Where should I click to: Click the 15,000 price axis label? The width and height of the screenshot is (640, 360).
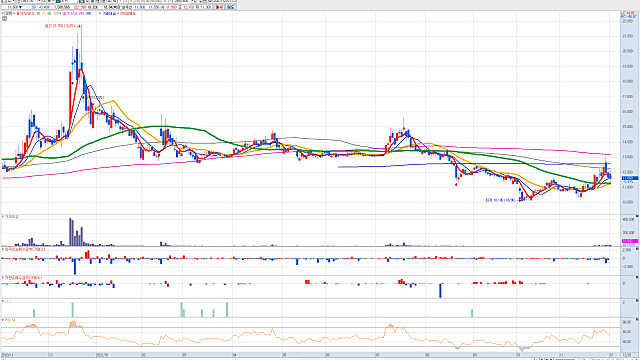[x=628, y=127]
